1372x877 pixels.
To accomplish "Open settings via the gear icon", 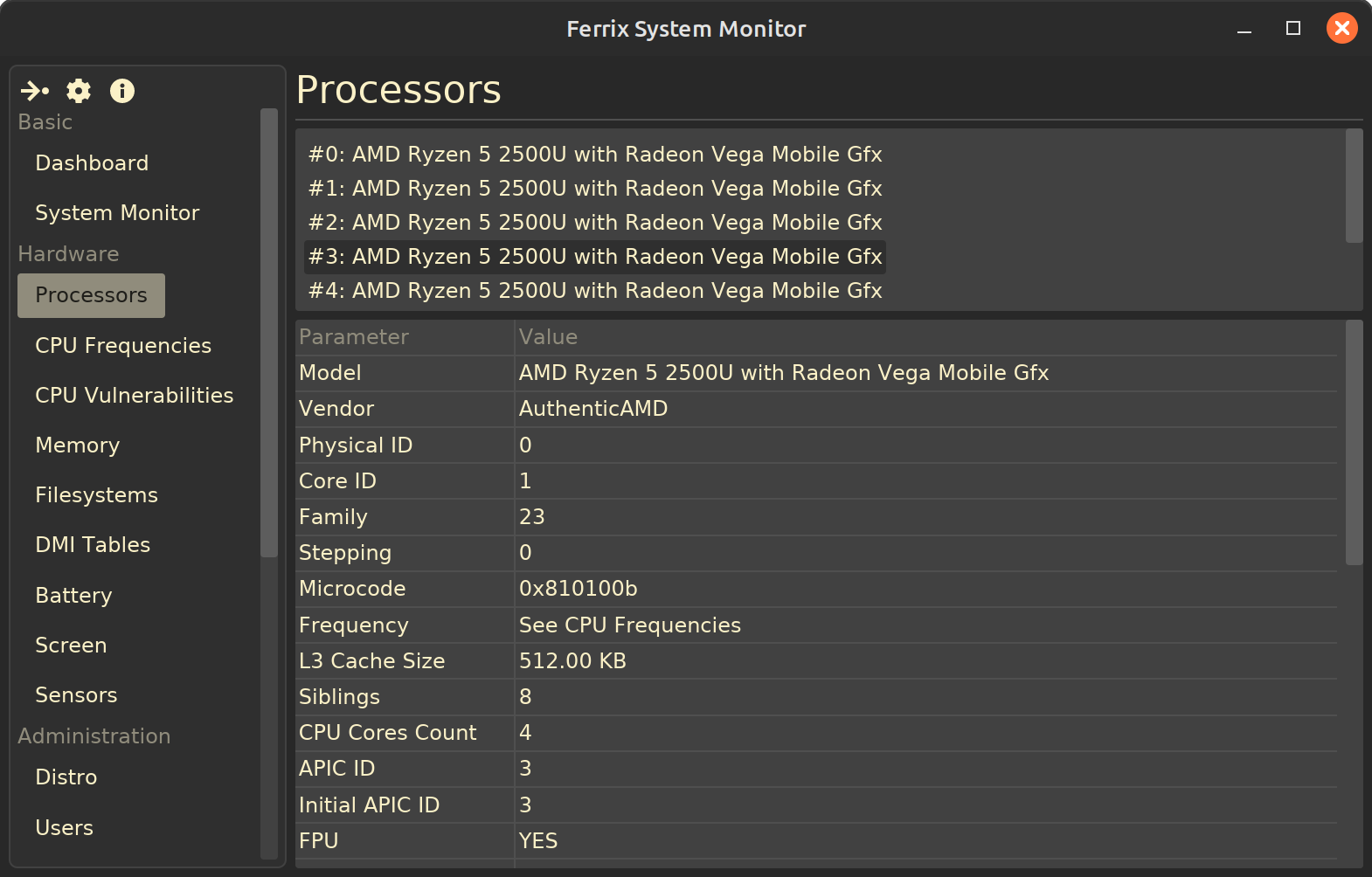I will pos(79,91).
